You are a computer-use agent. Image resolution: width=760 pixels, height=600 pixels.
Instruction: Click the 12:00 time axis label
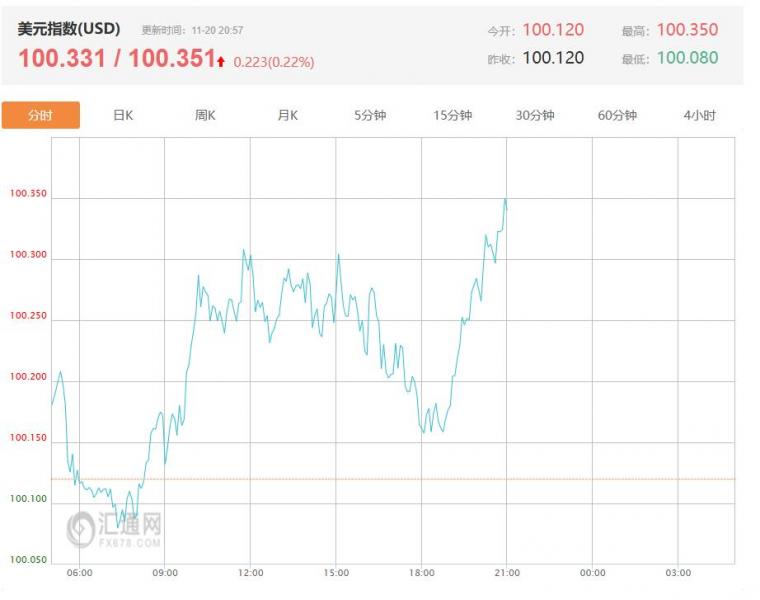[x=251, y=573]
